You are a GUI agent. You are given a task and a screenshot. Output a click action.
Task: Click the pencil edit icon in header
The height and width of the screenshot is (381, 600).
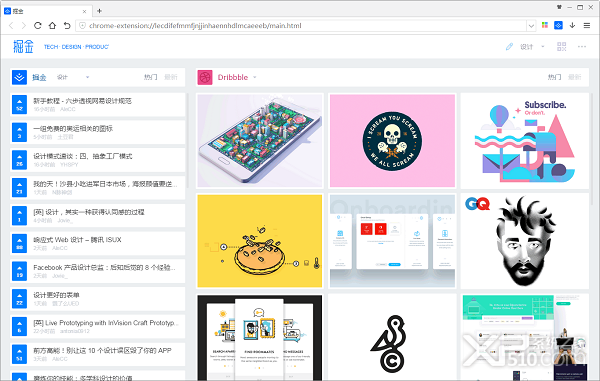(509, 47)
